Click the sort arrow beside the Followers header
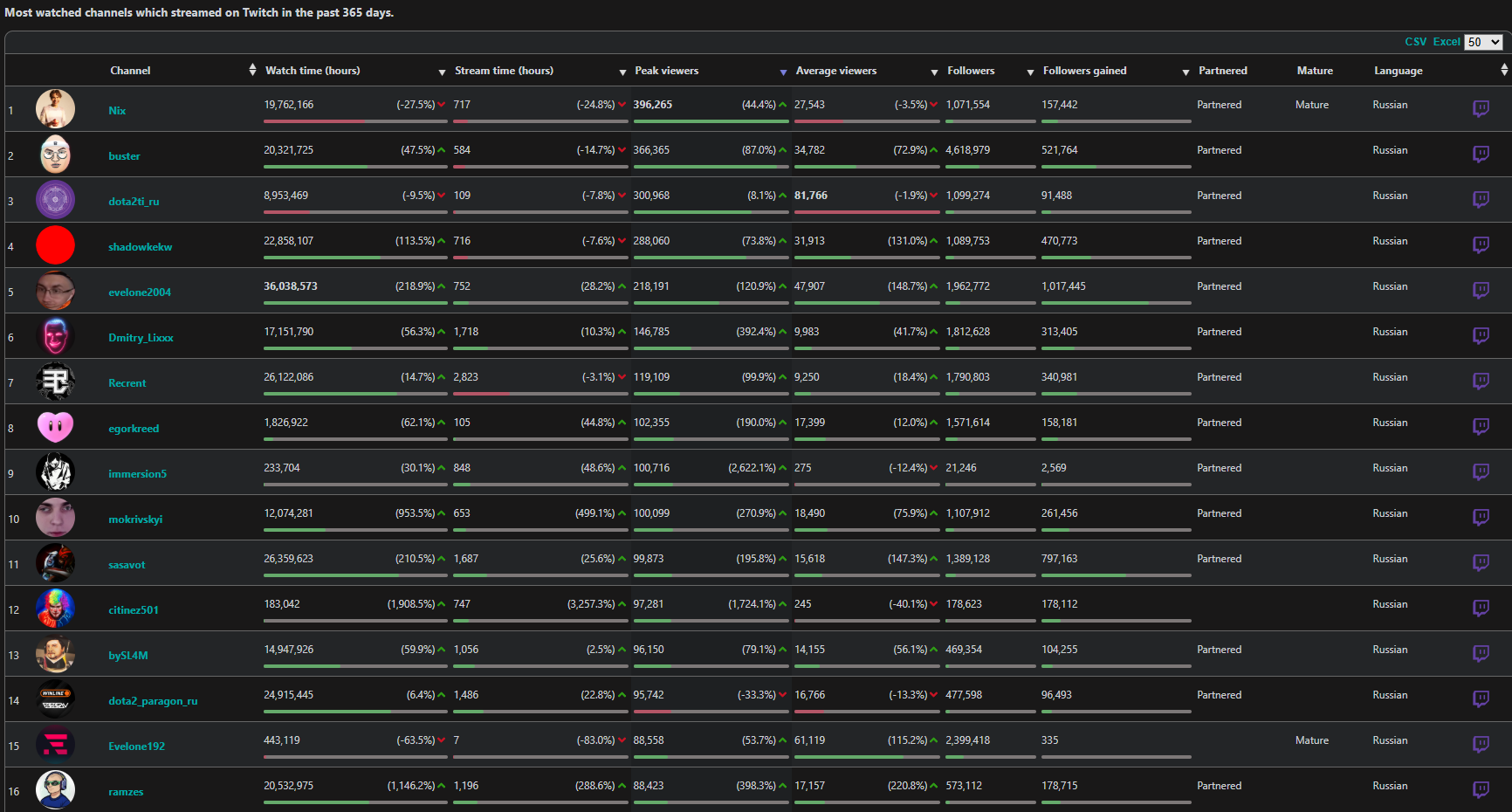Screen dimensions: 1512x812 (1030, 72)
